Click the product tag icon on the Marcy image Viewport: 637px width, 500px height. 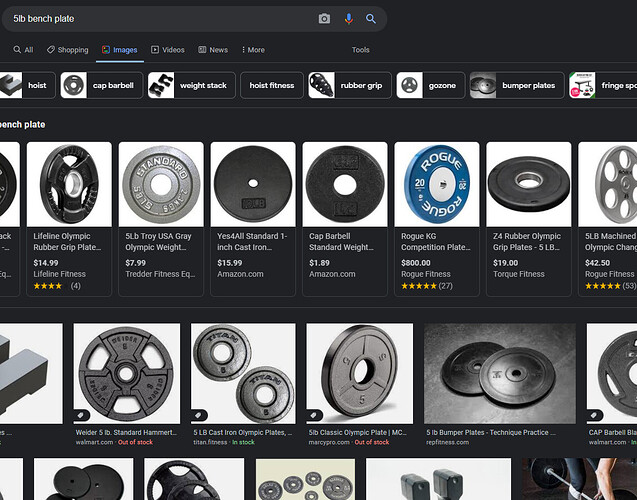(x=314, y=415)
